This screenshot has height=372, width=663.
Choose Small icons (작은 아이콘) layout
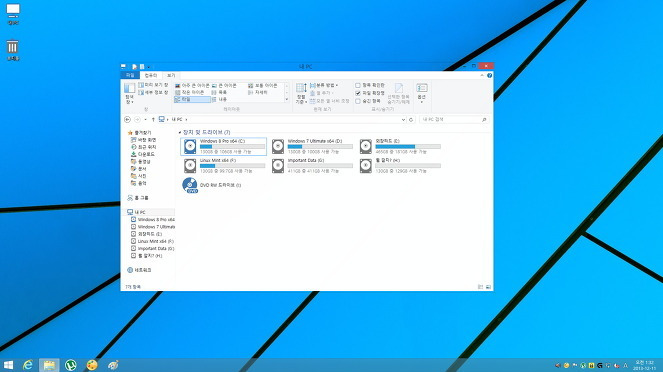(x=189, y=92)
